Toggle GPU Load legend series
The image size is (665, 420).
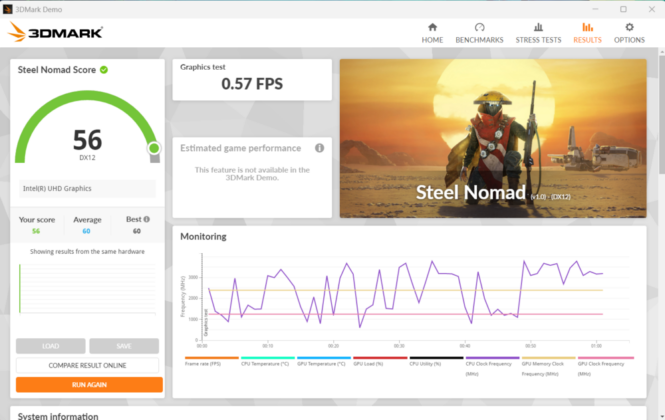[379, 361]
